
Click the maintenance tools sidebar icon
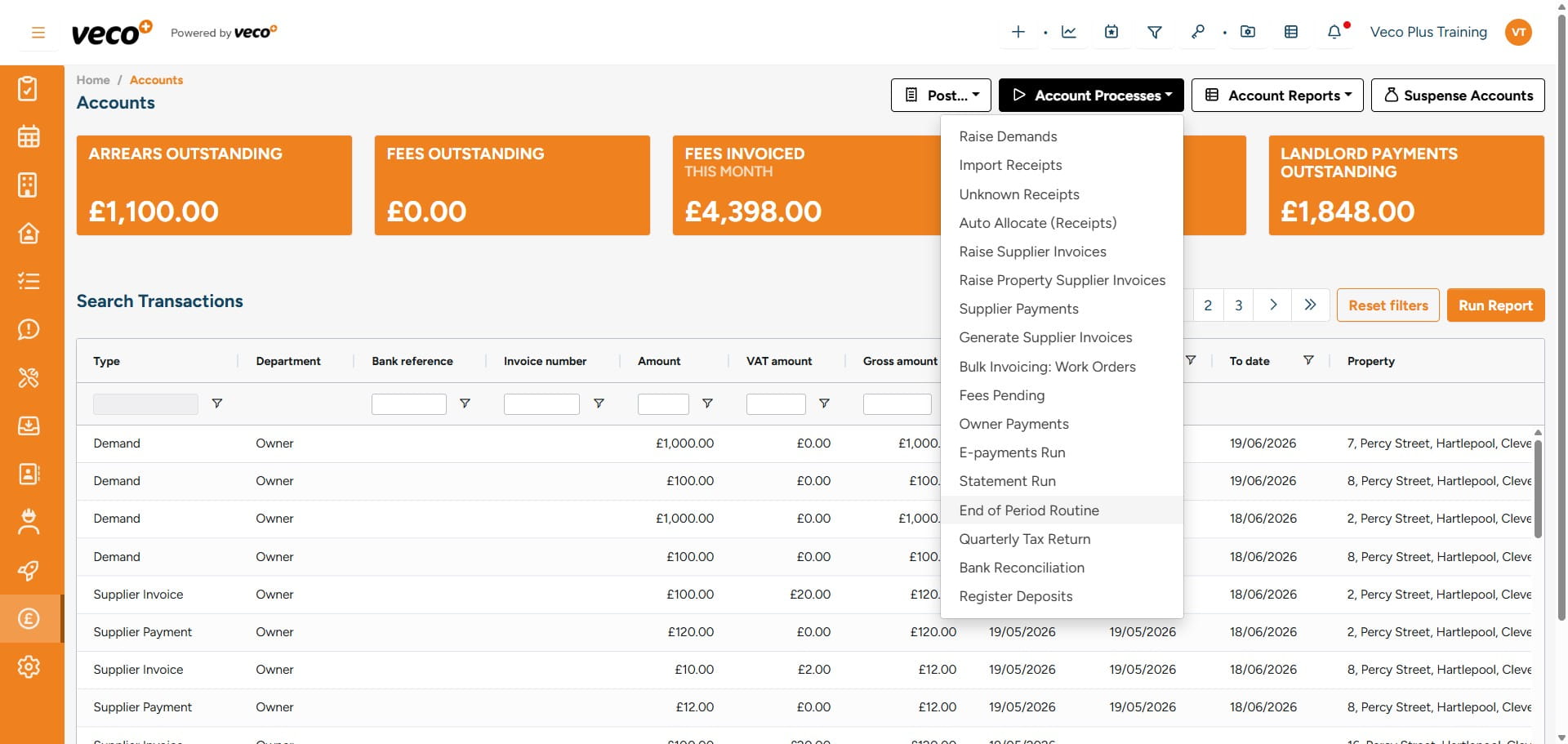pyautogui.click(x=29, y=377)
